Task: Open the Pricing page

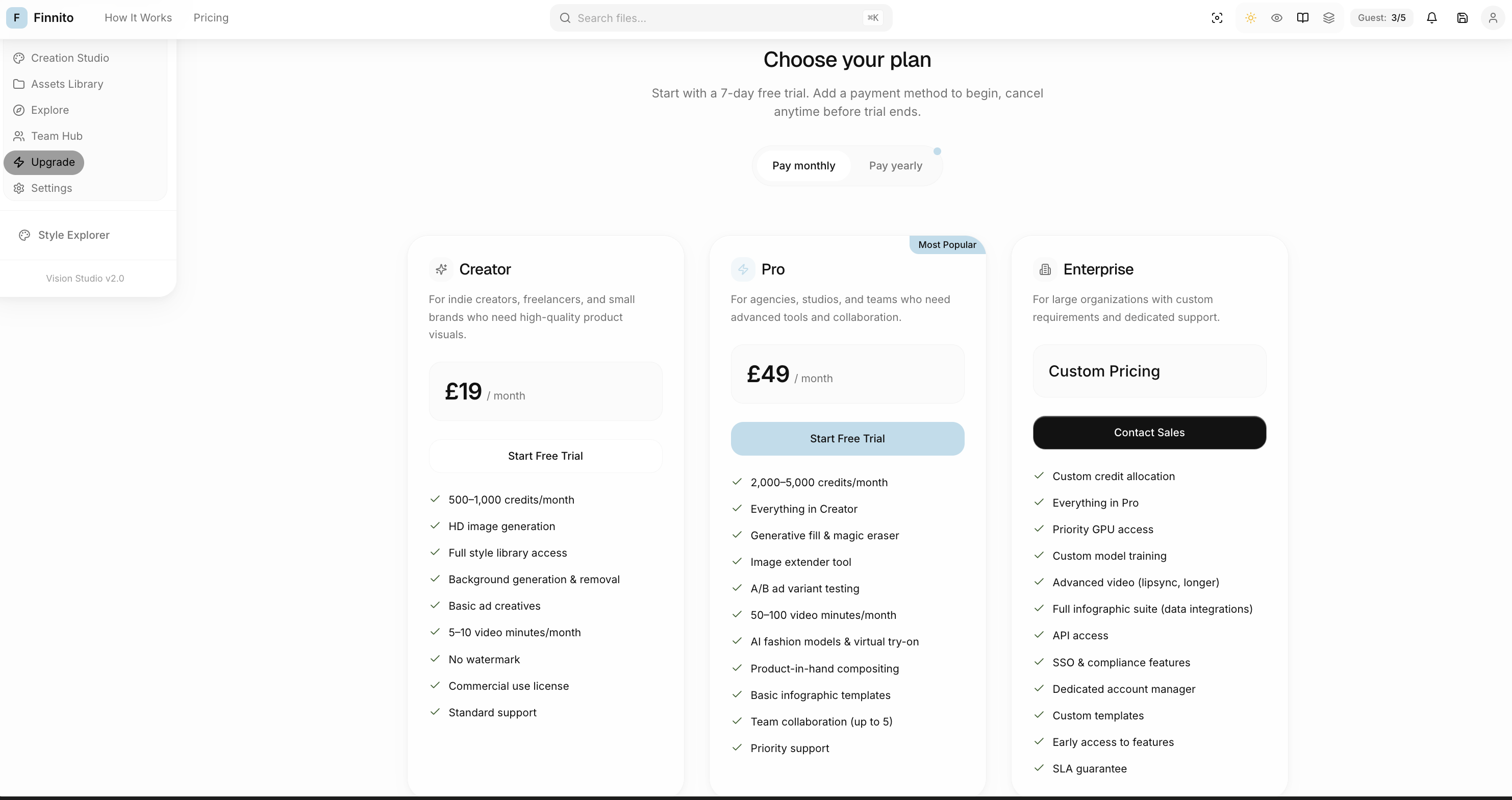Action: point(211,18)
